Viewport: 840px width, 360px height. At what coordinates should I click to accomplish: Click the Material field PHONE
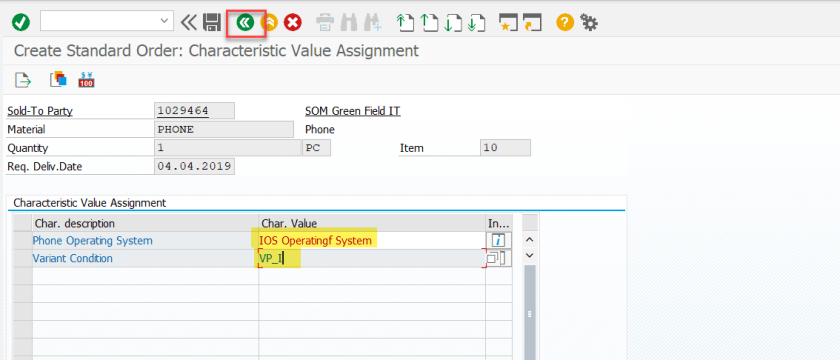(224, 129)
